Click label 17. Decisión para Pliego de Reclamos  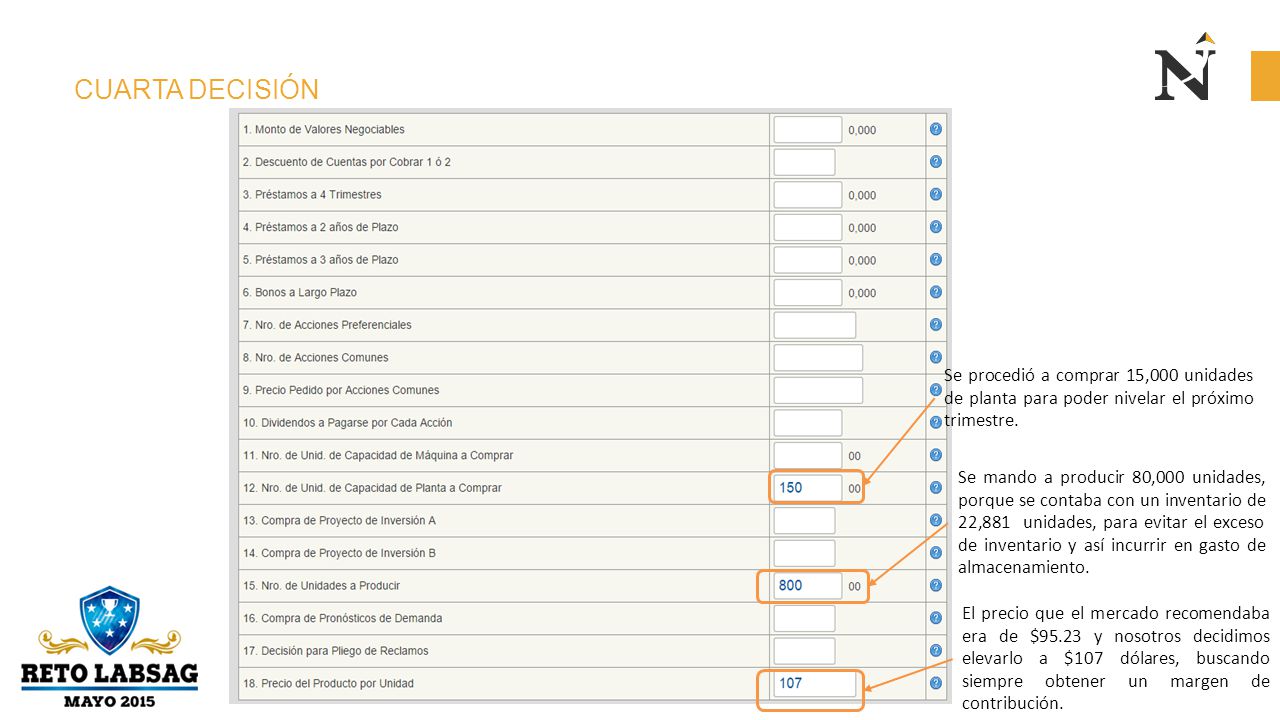334,651
